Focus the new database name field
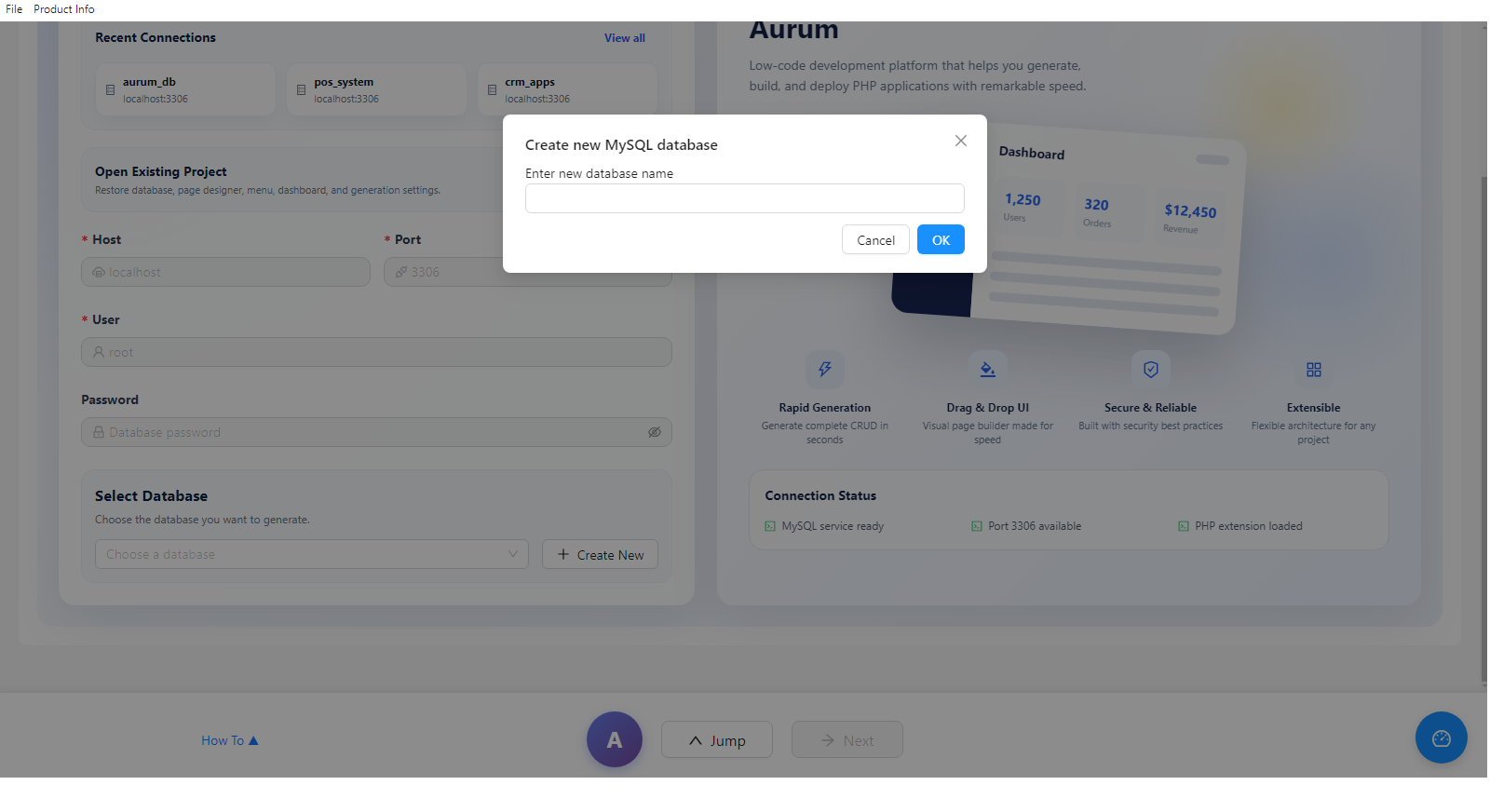 click(x=744, y=198)
